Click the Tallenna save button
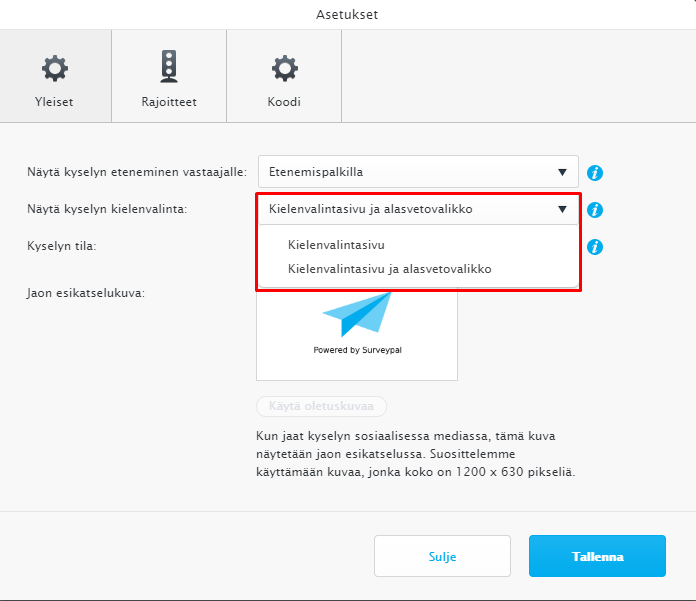Viewport: 696px width, 601px height. [597, 556]
